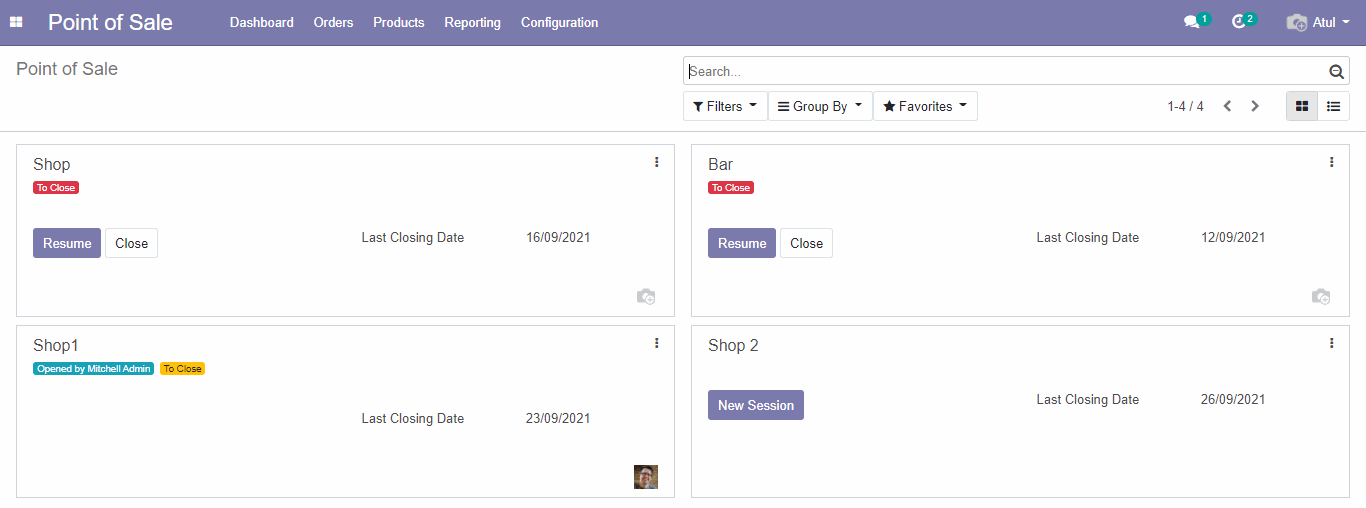The height and width of the screenshot is (508, 1366).
Task: Resume the Shop session
Action: click(67, 243)
